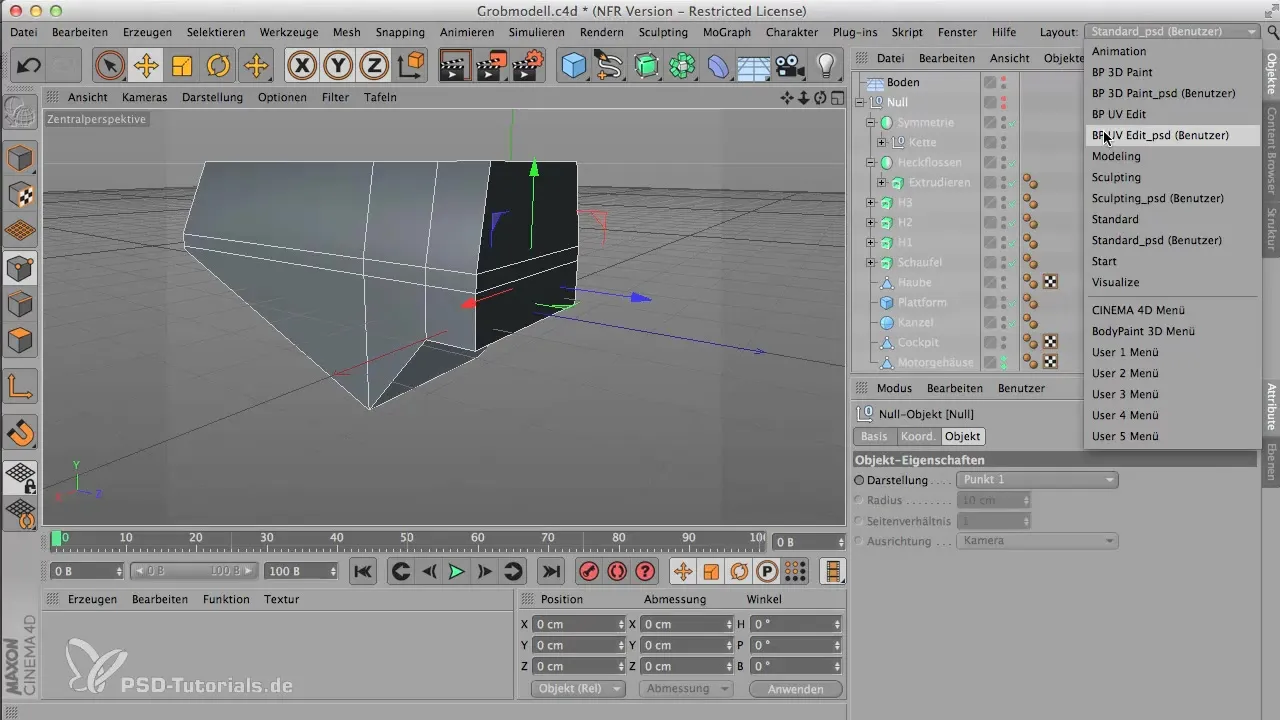Select the Rotate tool
The height and width of the screenshot is (720, 1280).
point(218,66)
